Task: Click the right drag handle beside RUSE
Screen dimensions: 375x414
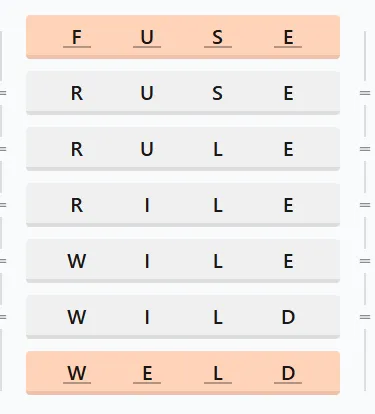Action: click(x=365, y=93)
